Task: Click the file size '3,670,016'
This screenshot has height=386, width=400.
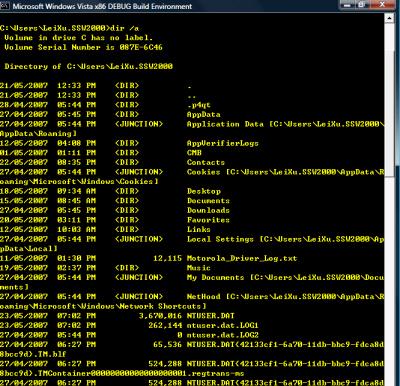Action: (161, 316)
